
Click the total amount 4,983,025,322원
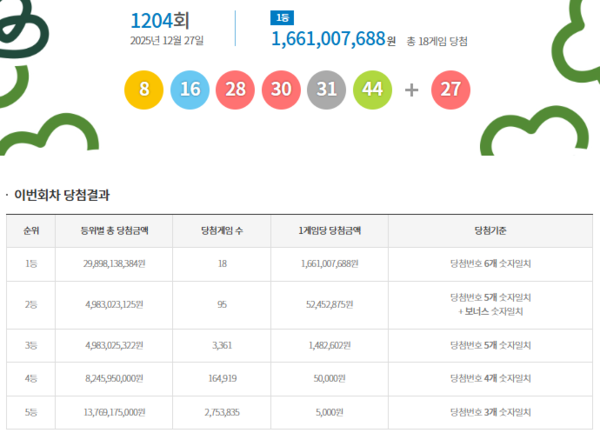pos(114,346)
